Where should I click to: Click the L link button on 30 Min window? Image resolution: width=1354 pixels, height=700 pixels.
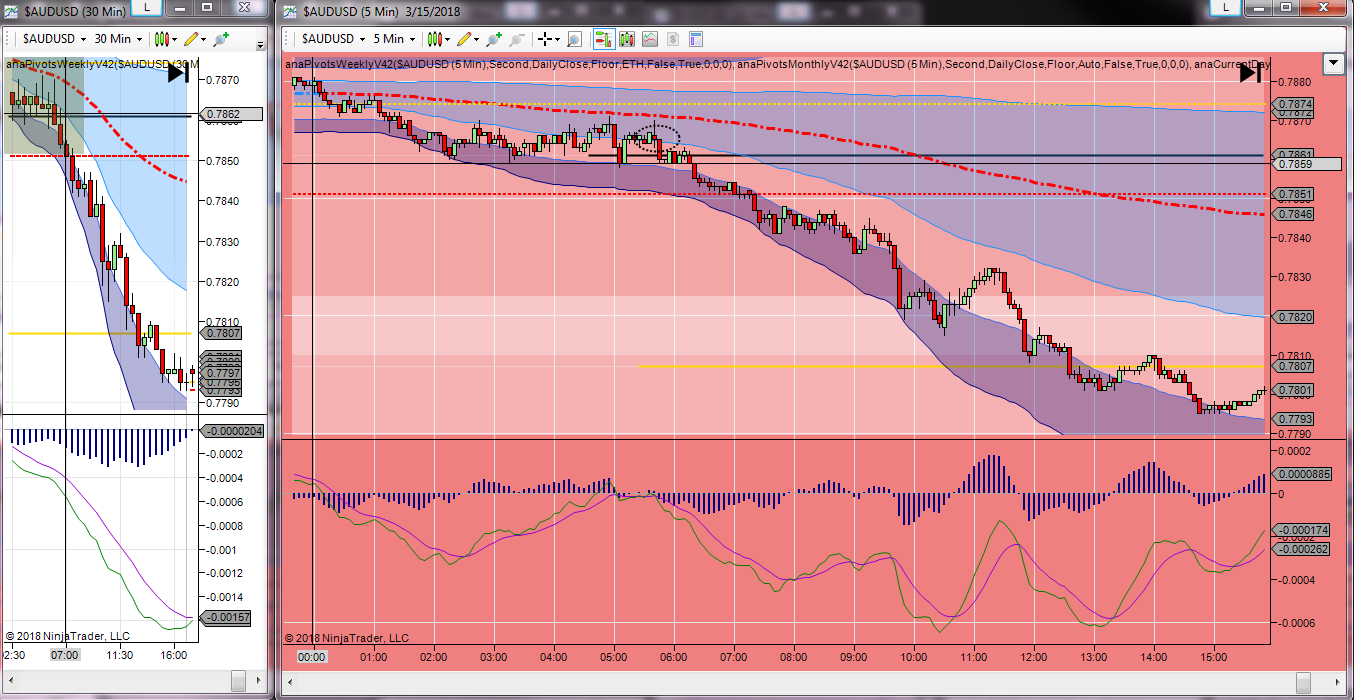tap(147, 7)
